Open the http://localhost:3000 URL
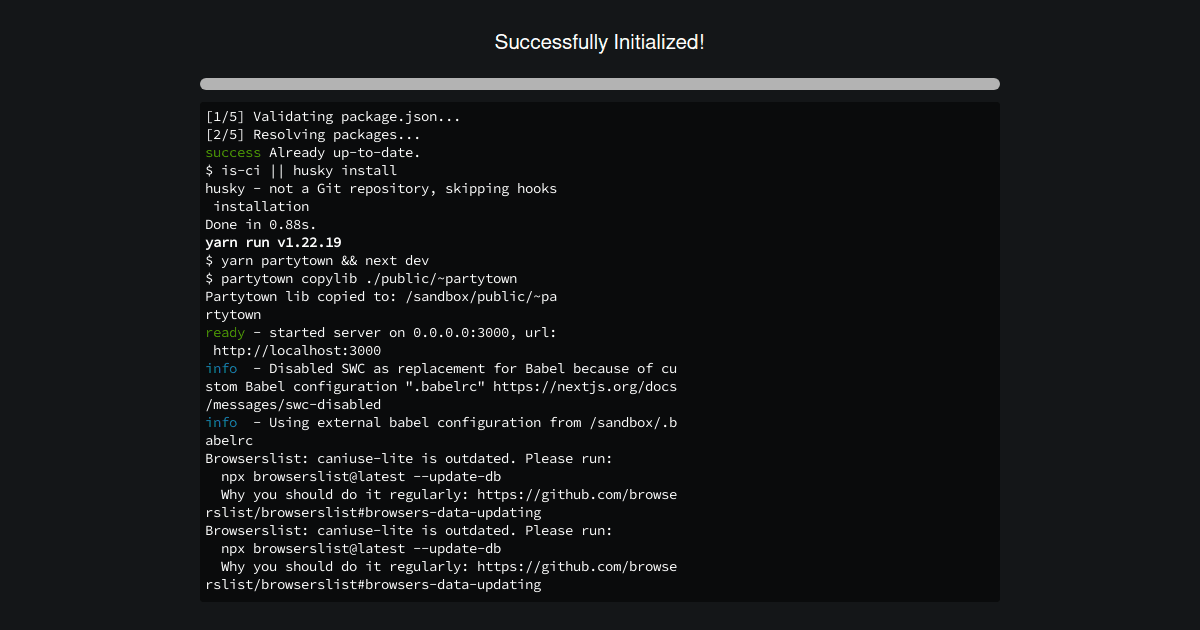This screenshot has height=630, width=1200. point(297,351)
